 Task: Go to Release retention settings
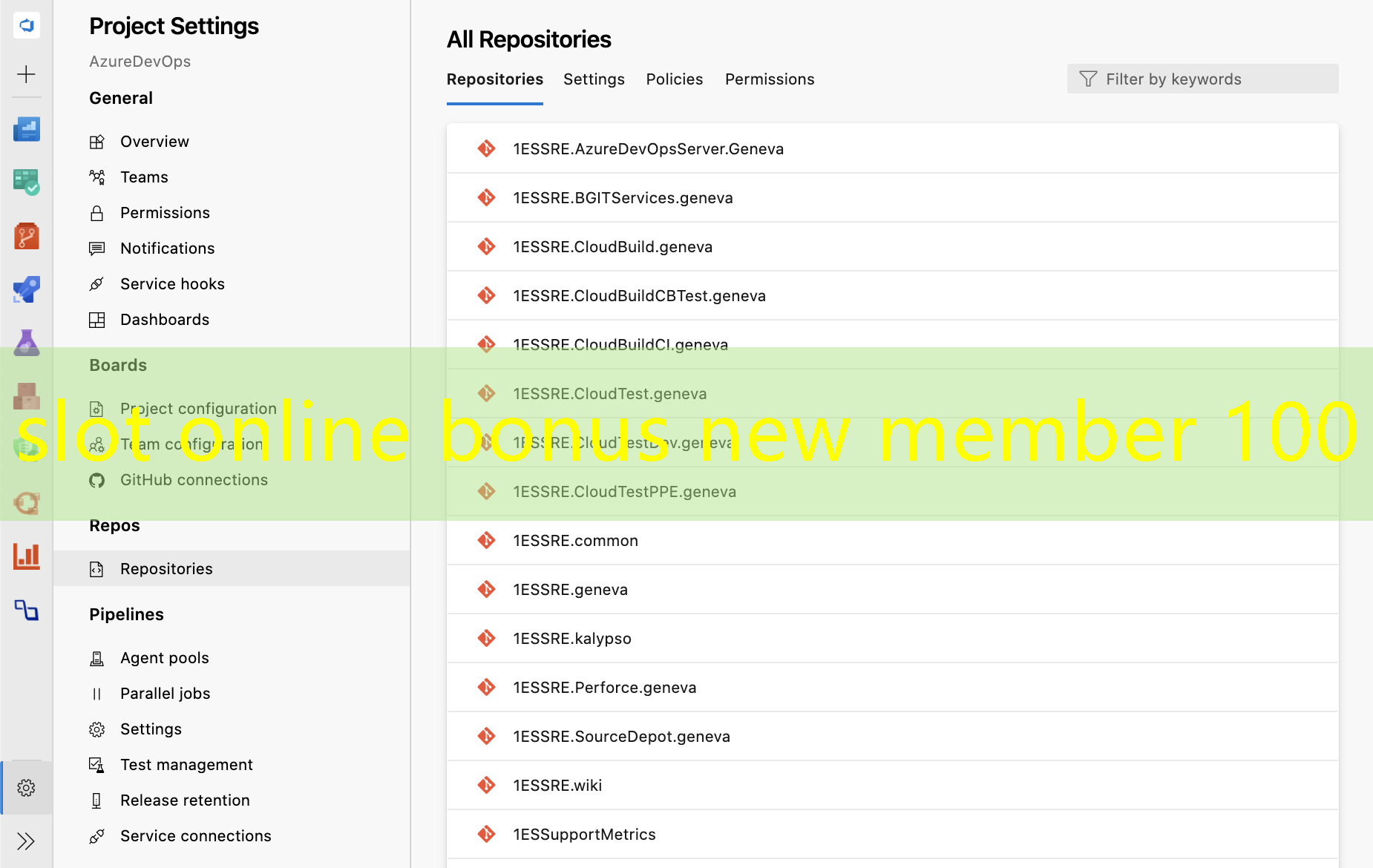(185, 800)
